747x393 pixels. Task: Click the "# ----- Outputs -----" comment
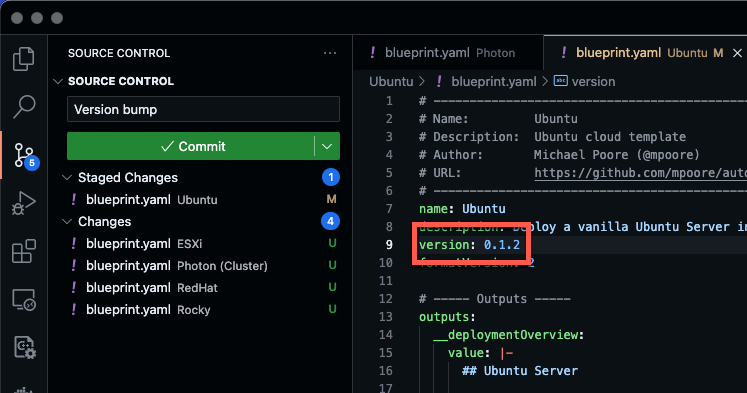pos(495,299)
